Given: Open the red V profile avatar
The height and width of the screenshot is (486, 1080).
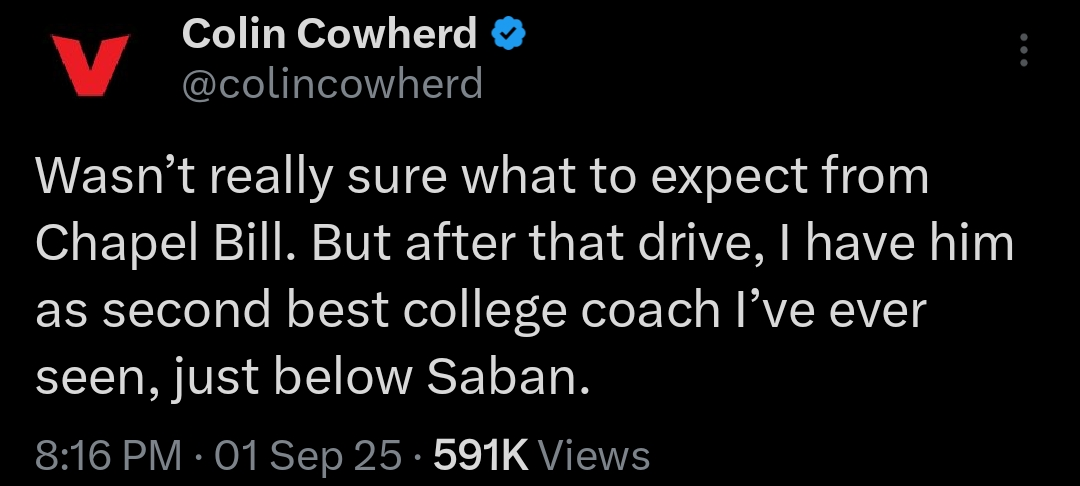Looking at the screenshot, I should (91, 64).
